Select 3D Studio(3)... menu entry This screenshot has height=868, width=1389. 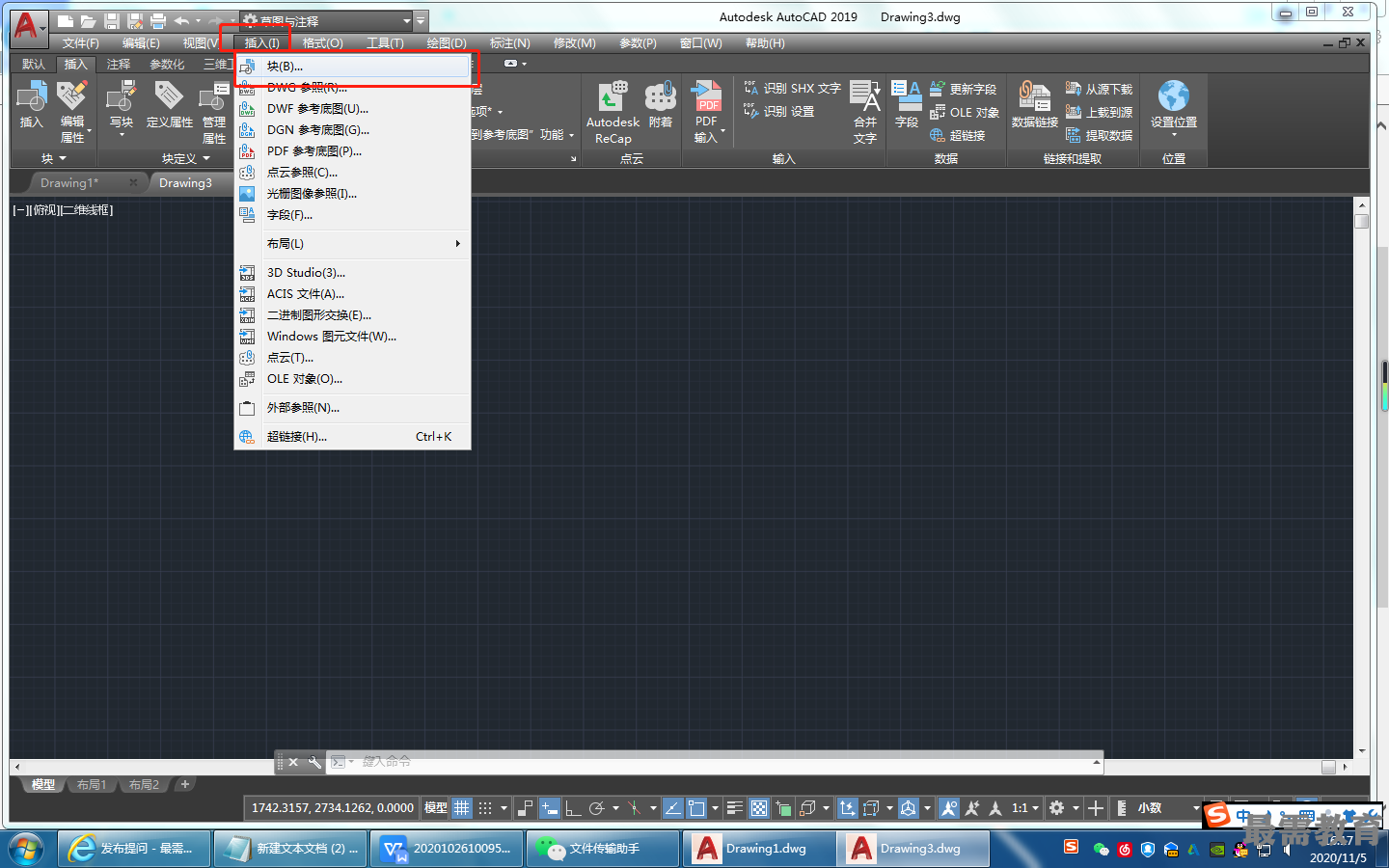353,272
